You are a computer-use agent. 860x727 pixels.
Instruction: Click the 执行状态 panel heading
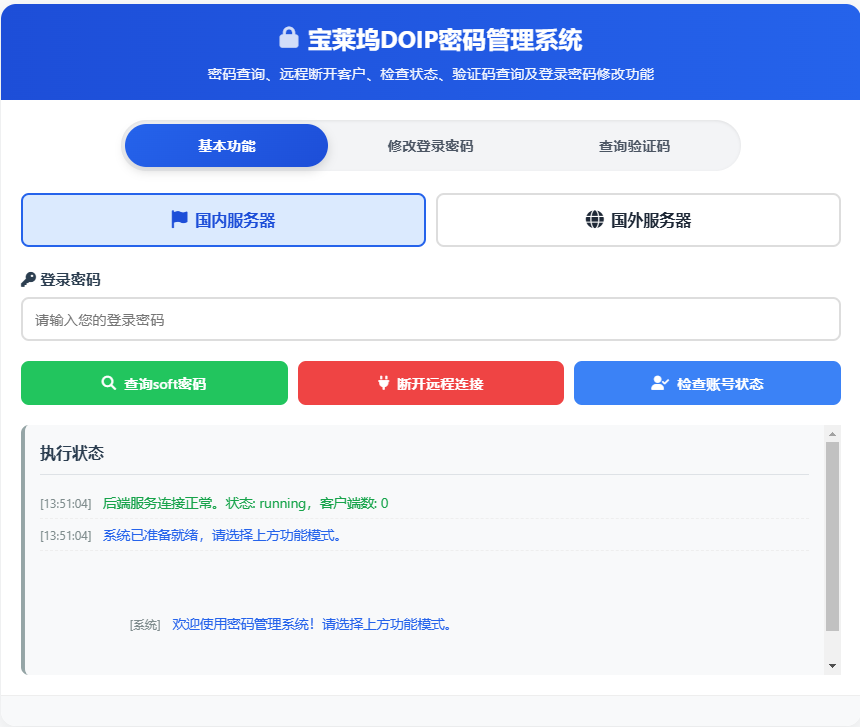(69, 451)
